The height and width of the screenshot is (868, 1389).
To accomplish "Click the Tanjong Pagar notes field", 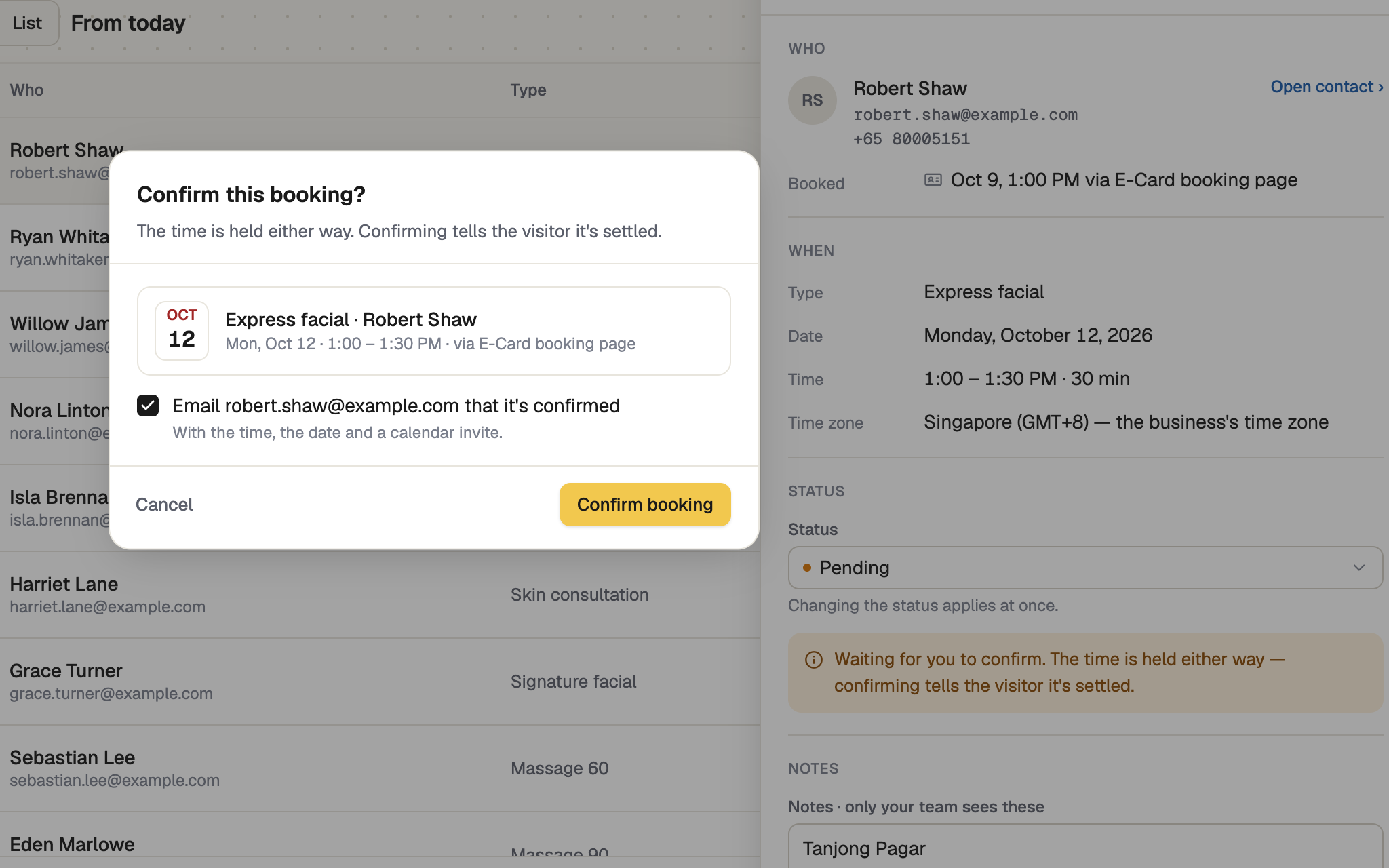I will (x=1085, y=848).
